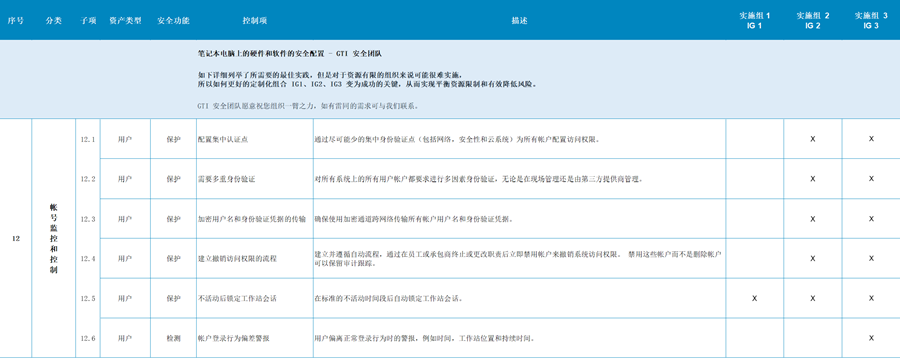Select control item 需要多重身份验证

pyautogui.click(x=226, y=179)
